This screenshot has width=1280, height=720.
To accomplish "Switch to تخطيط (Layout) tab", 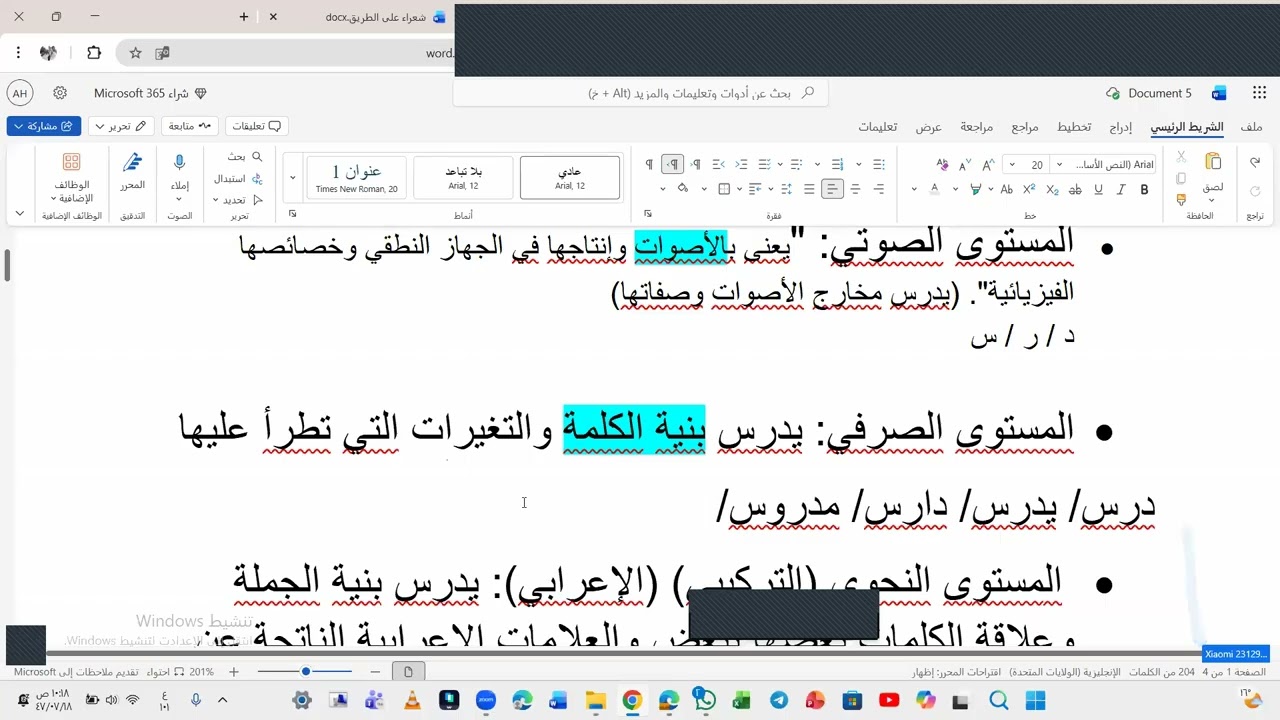I will (x=1074, y=127).
